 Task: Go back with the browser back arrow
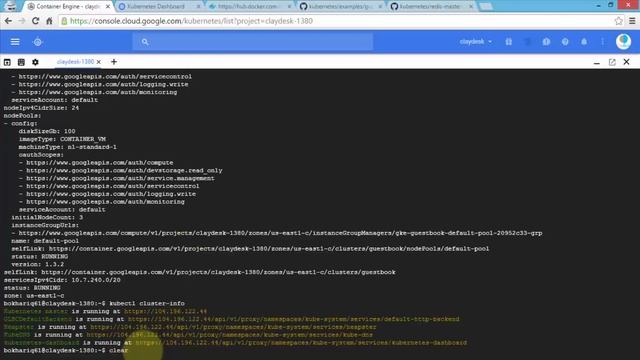pos(8,21)
